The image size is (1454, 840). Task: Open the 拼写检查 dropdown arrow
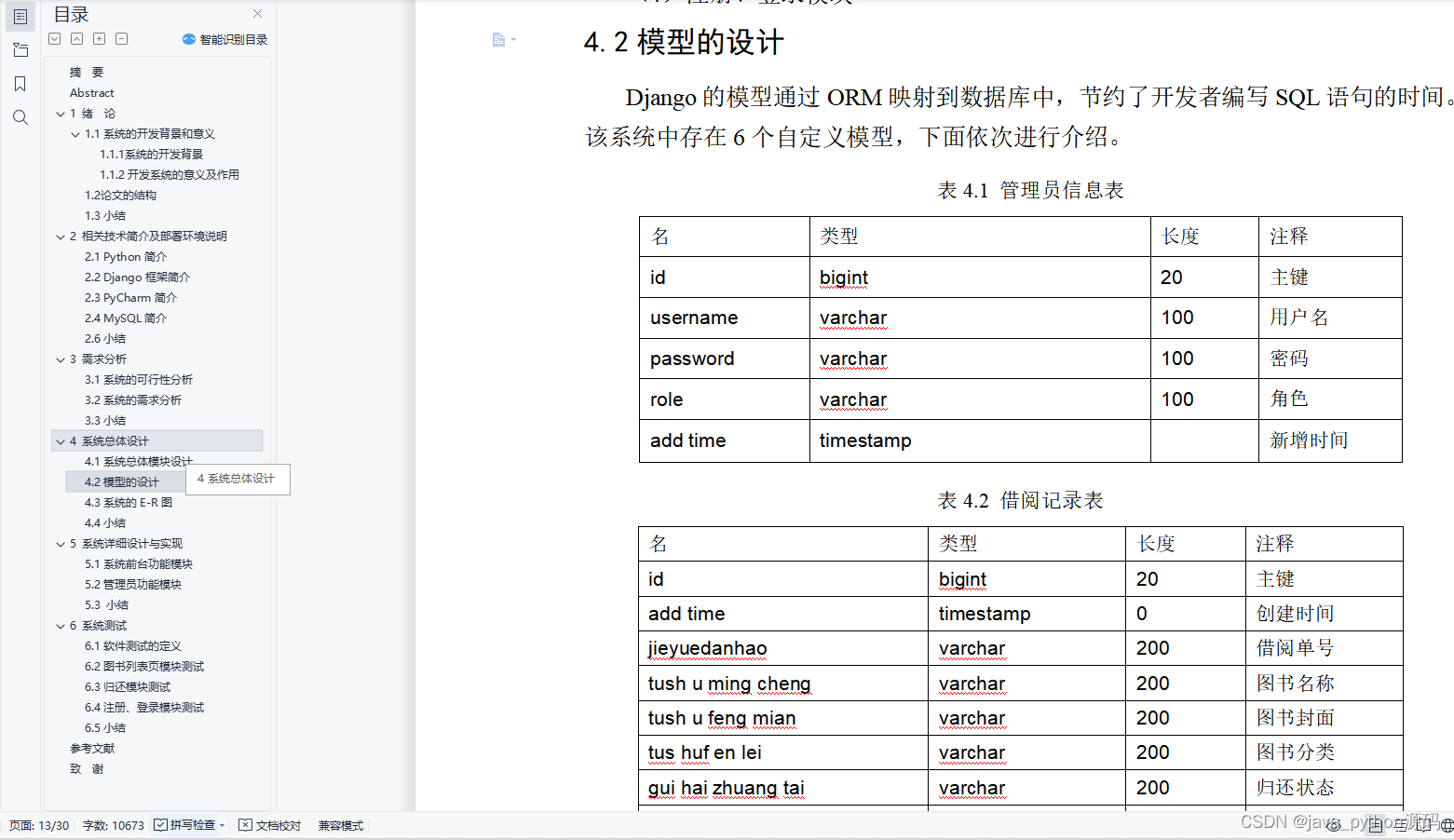click(223, 826)
